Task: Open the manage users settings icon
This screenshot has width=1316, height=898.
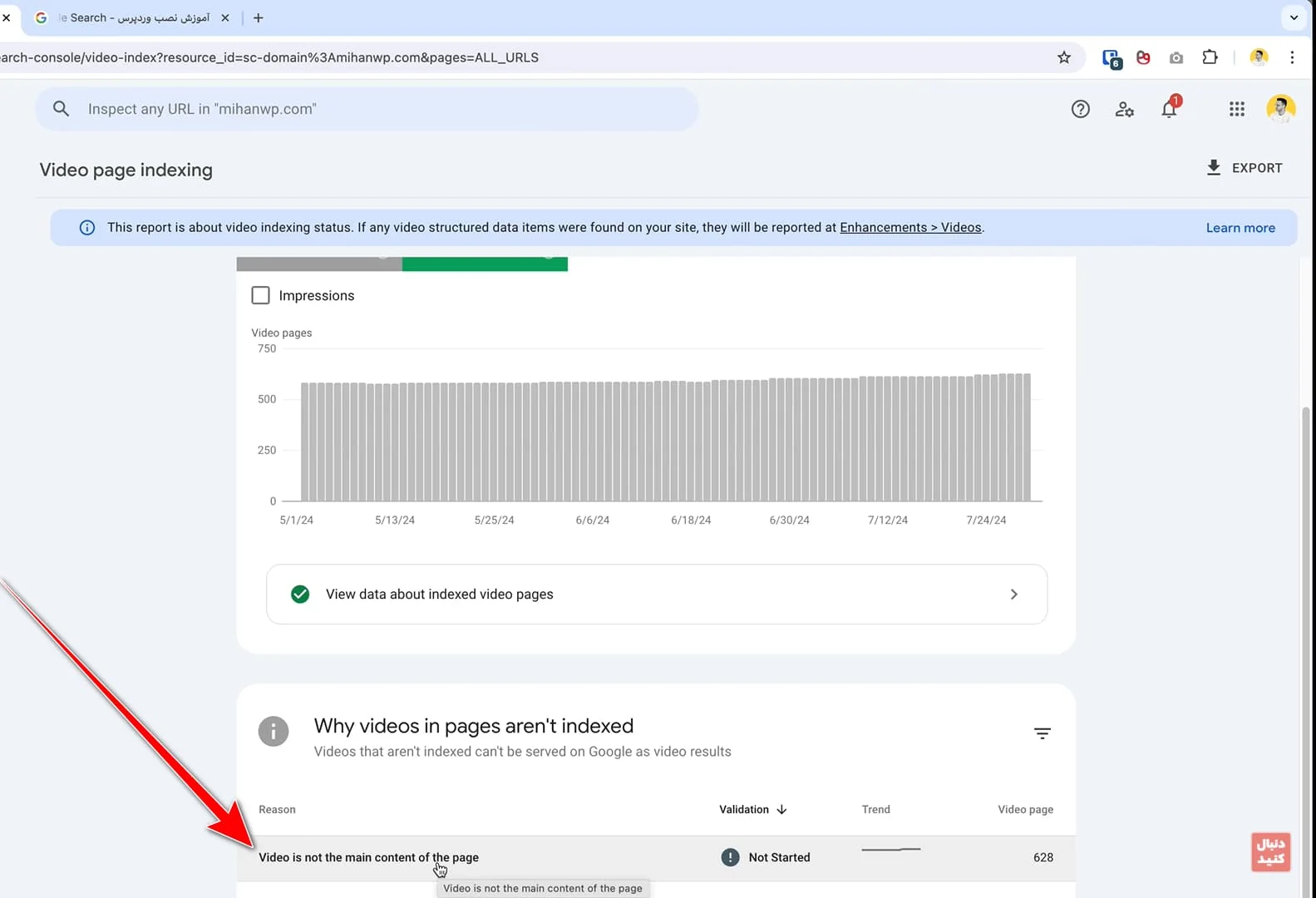Action: [x=1124, y=109]
